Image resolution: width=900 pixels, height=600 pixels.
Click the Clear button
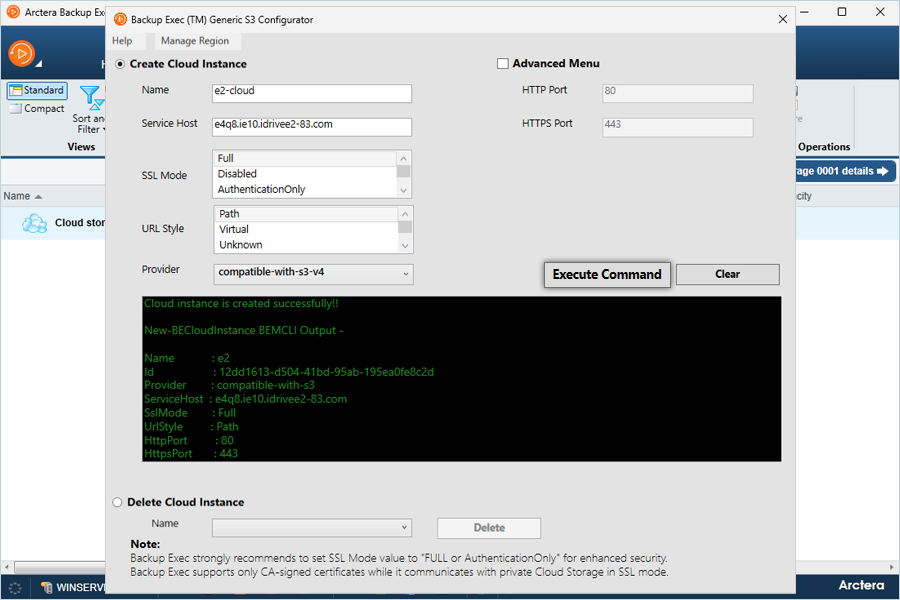coord(727,274)
